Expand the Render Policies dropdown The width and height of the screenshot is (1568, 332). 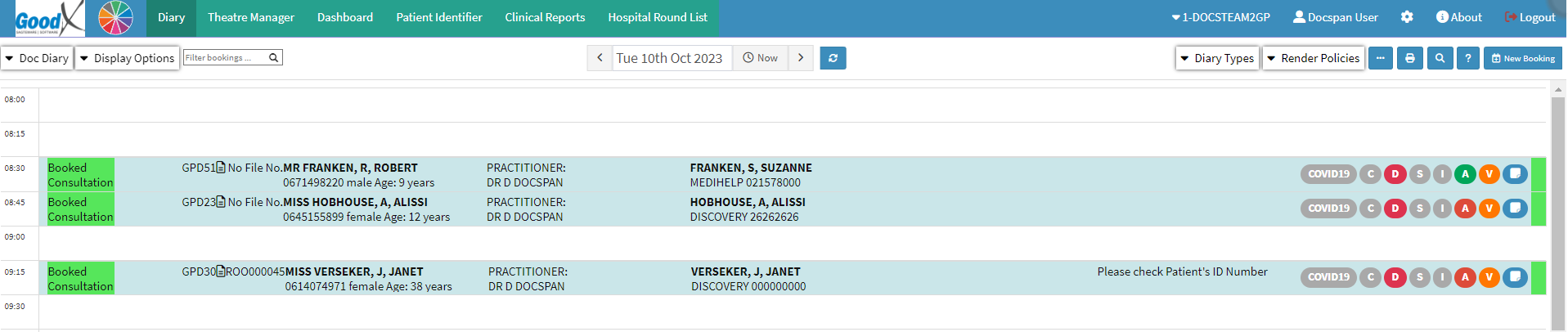[x=1313, y=58]
